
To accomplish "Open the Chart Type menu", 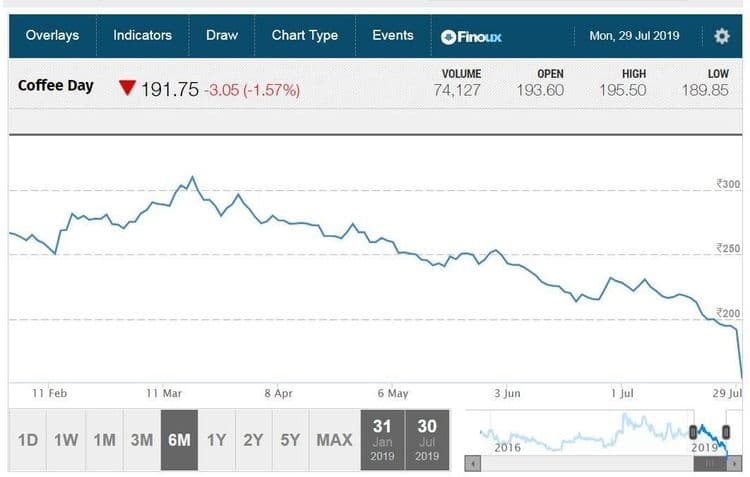I will pos(305,35).
